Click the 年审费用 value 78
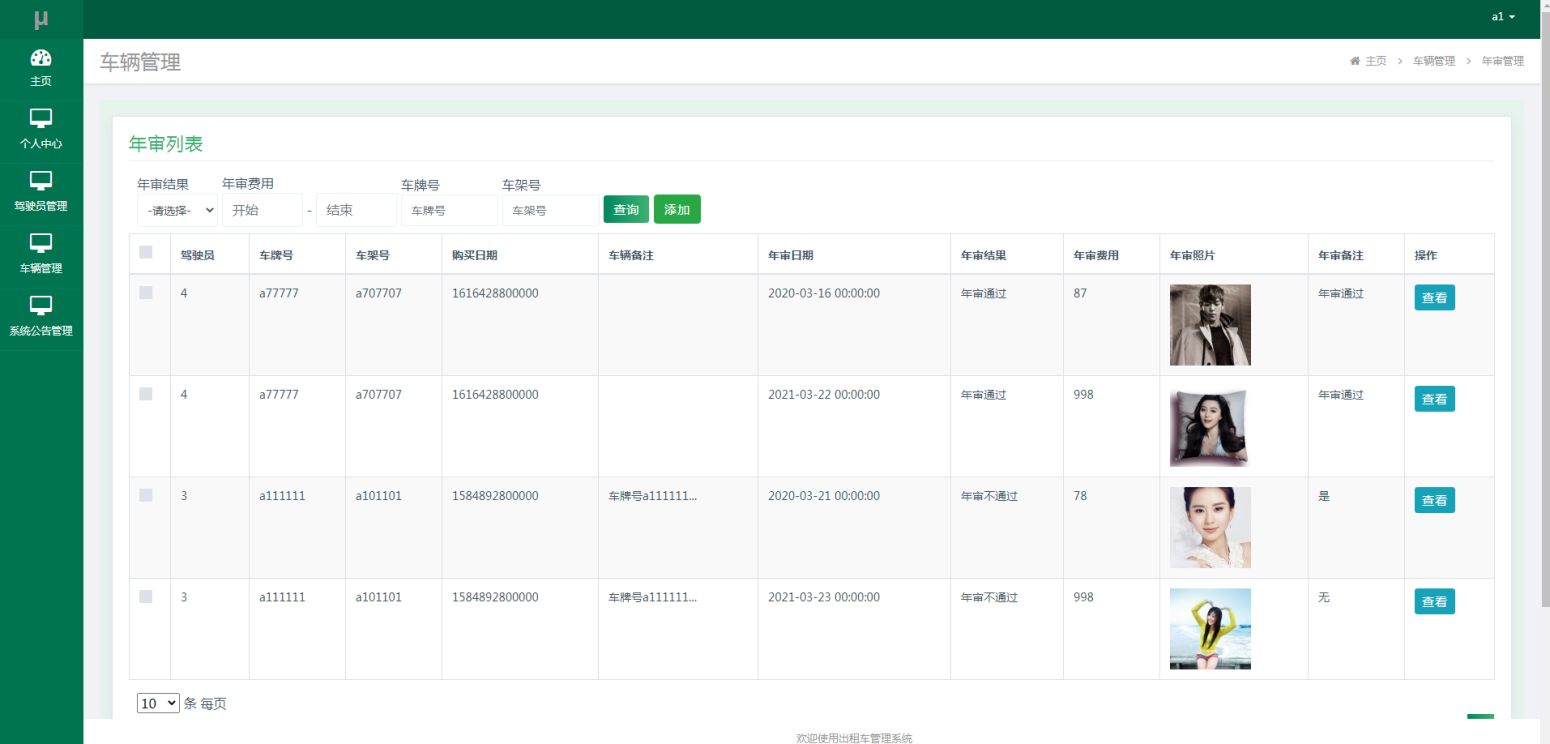This screenshot has height=744, width=1550. [1080, 495]
